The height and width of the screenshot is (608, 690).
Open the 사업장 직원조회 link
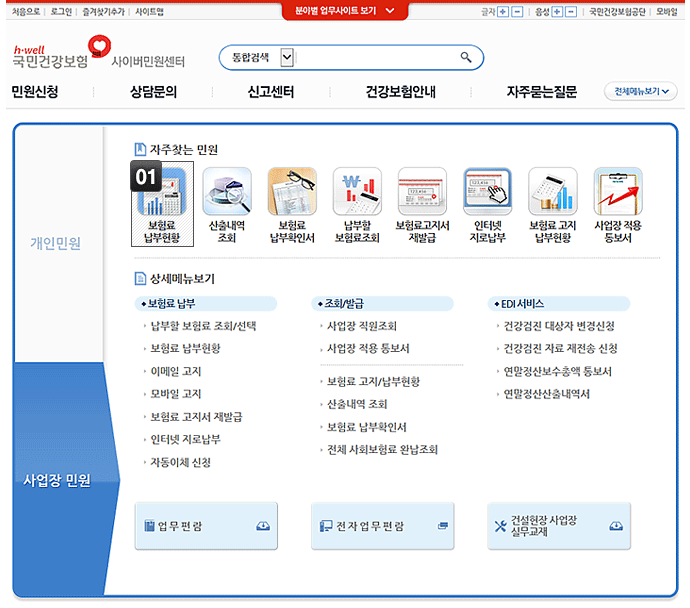point(362,326)
